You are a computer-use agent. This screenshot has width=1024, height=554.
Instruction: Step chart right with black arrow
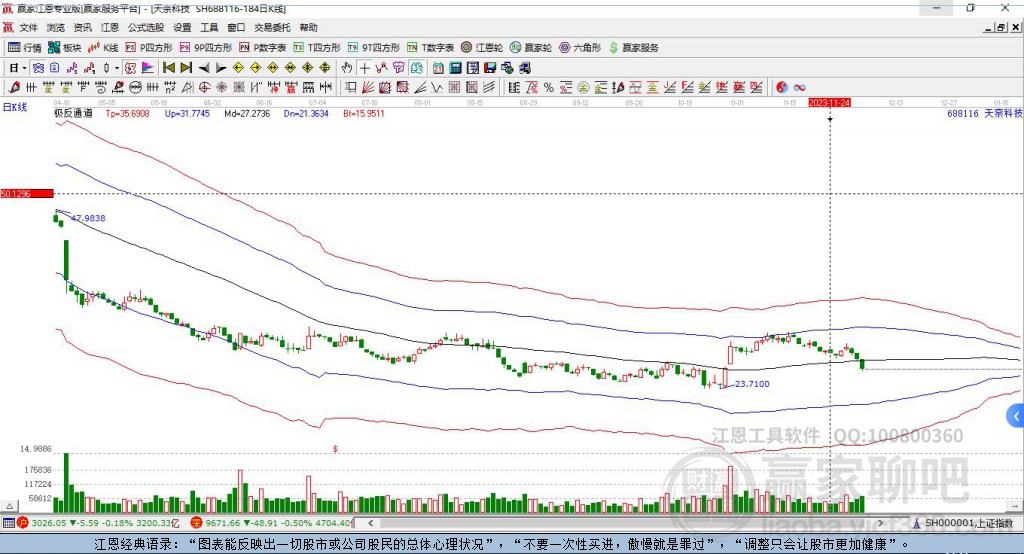tap(221, 68)
